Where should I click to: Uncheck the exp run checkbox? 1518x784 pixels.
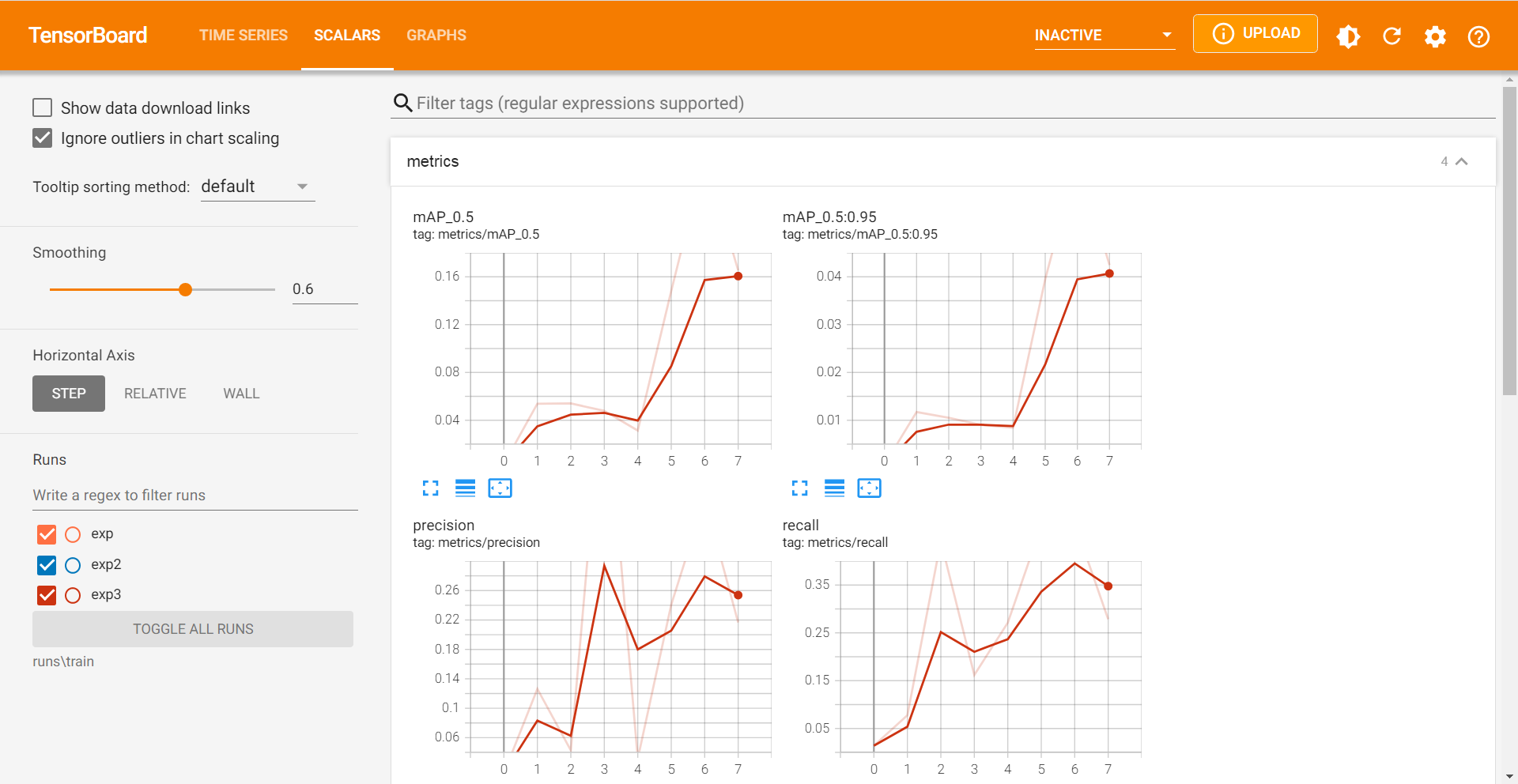(x=47, y=534)
